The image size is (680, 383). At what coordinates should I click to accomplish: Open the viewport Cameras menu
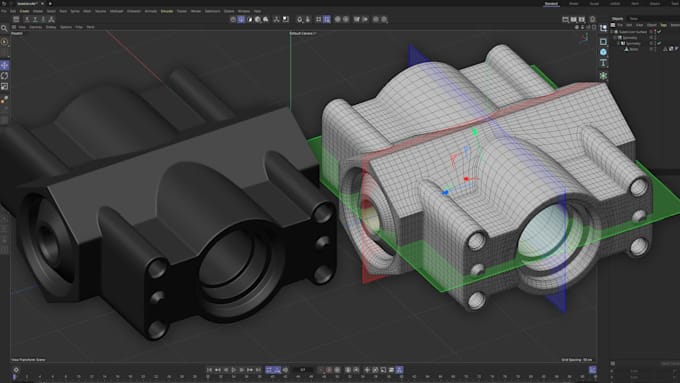pos(35,27)
